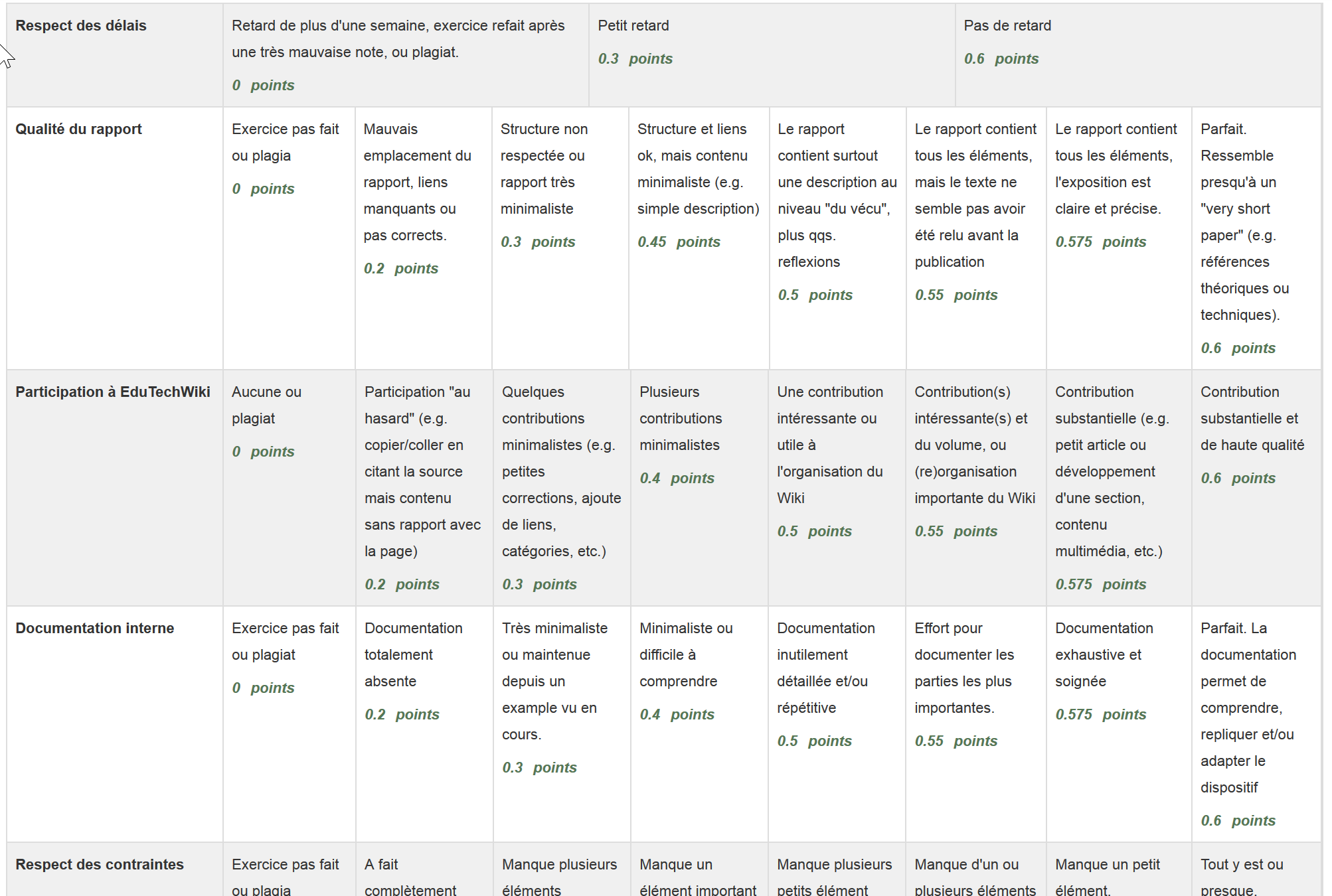Select 'Parfait. Ressemble presqu'à un very short paper' cell

click(1256, 238)
